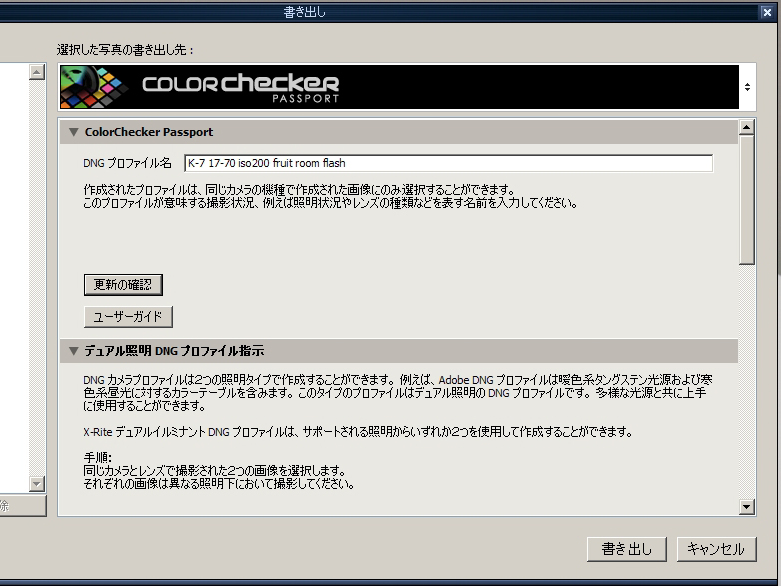Click the line starting X-Rite デュアルイルミナント
This screenshot has height=586, width=781.
358,432
